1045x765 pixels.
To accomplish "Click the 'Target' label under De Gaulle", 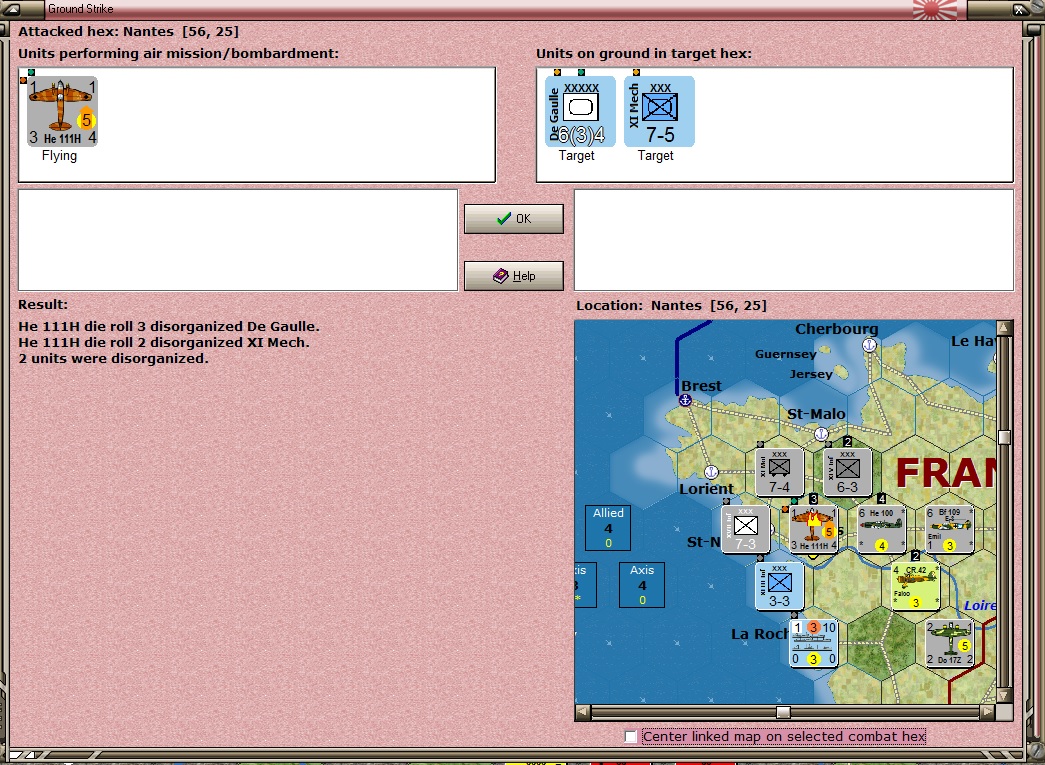I will point(576,156).
